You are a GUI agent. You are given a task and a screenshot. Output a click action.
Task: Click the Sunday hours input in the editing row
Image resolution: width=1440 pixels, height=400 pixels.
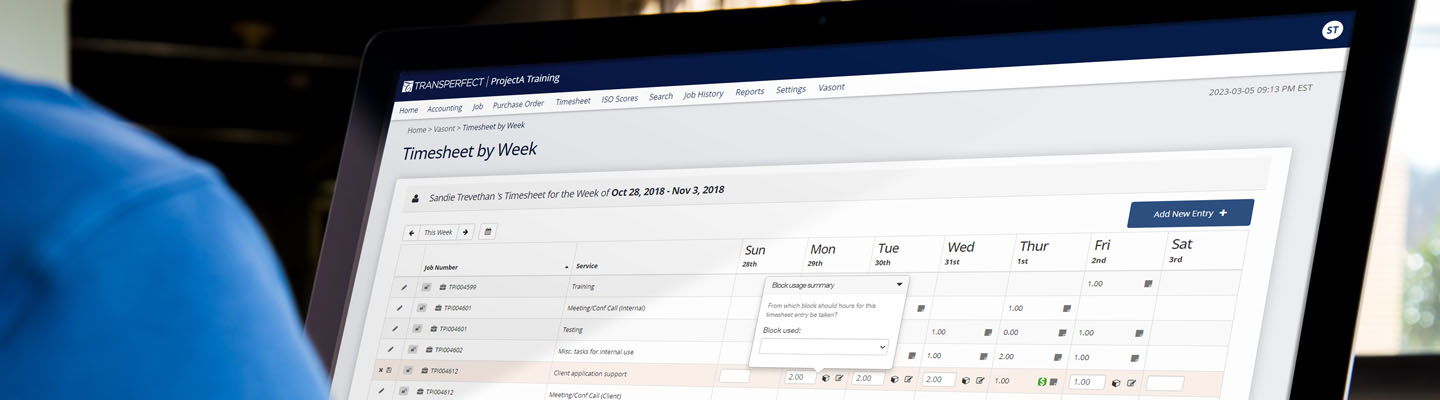(x=734, y=376)
